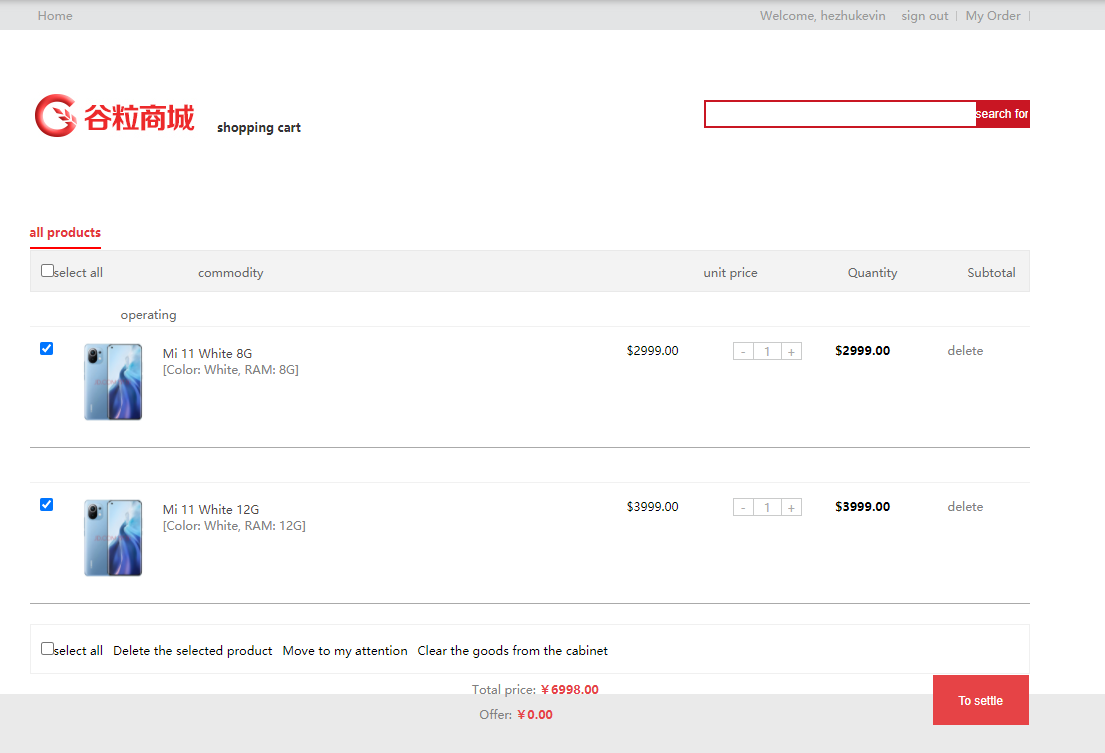
Task: Click Clear the goods from the cabinet
Action: coord(512,651)
